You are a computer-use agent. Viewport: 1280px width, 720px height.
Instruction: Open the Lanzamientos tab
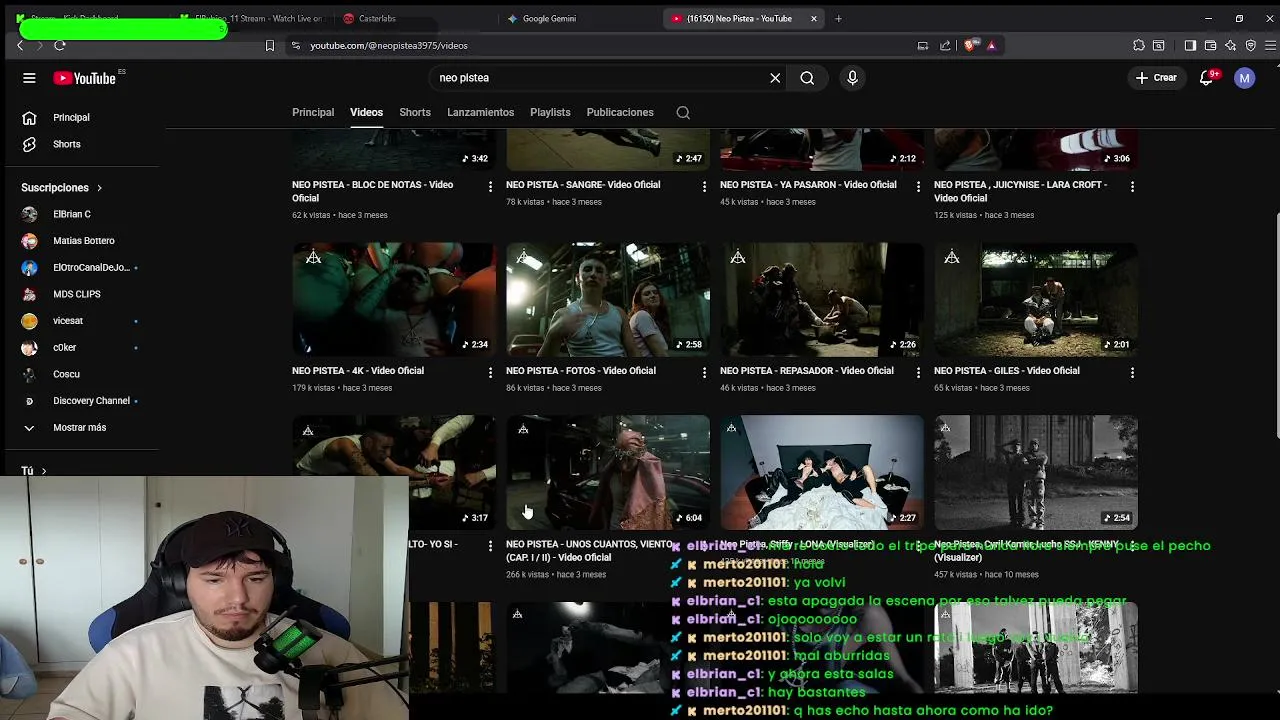480,112
